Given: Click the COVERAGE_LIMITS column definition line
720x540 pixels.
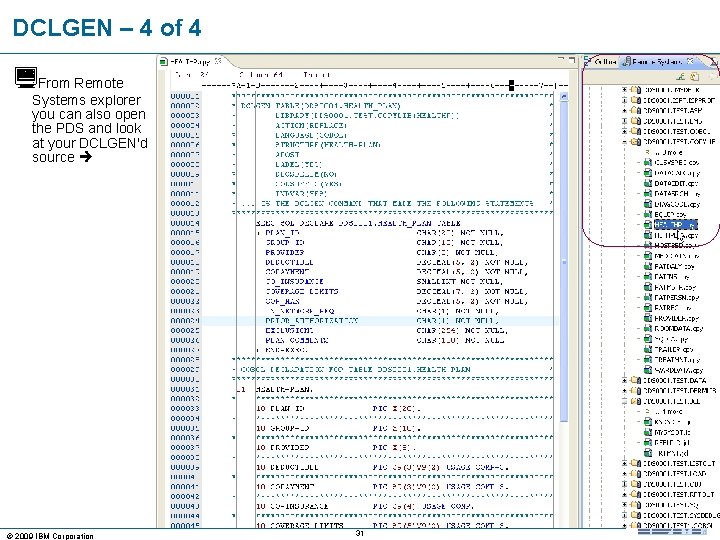Looking at the screenshot, I should click(x=396, y=292).
